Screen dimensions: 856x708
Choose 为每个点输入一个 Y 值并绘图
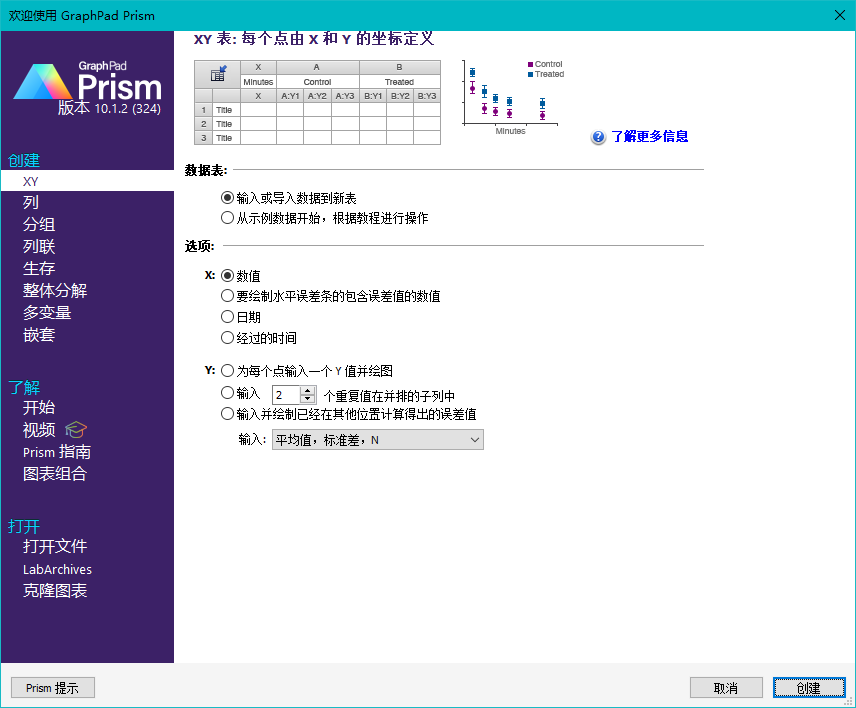pyautogui.click(x=228, y=370)
